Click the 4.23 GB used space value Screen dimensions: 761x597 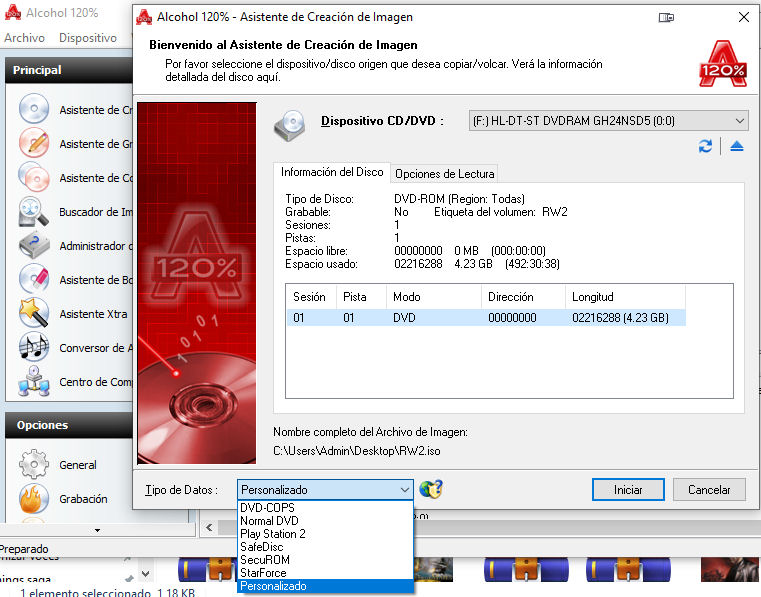pos(473,264)
